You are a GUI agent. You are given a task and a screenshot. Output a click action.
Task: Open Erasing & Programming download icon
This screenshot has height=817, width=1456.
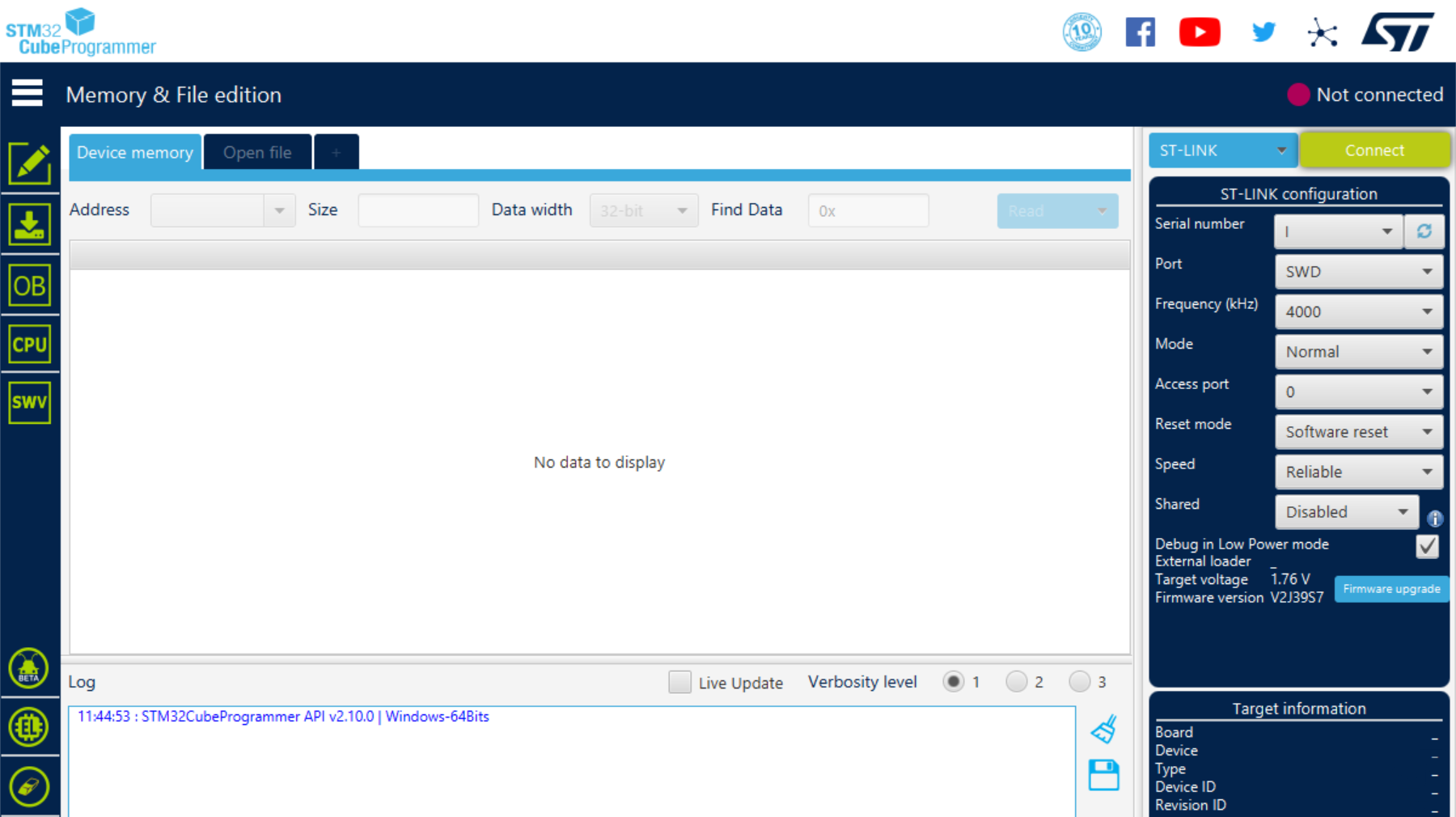point(30,224)
